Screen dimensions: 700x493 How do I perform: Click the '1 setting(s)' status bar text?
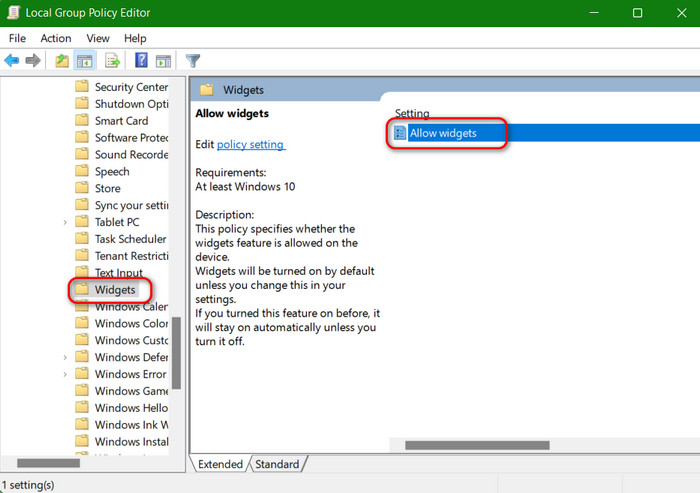coord(28,485)
